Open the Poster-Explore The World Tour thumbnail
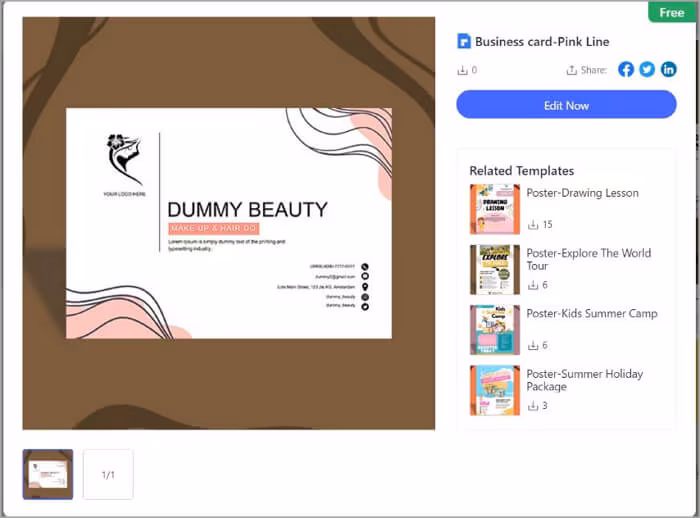 point(495,270)
